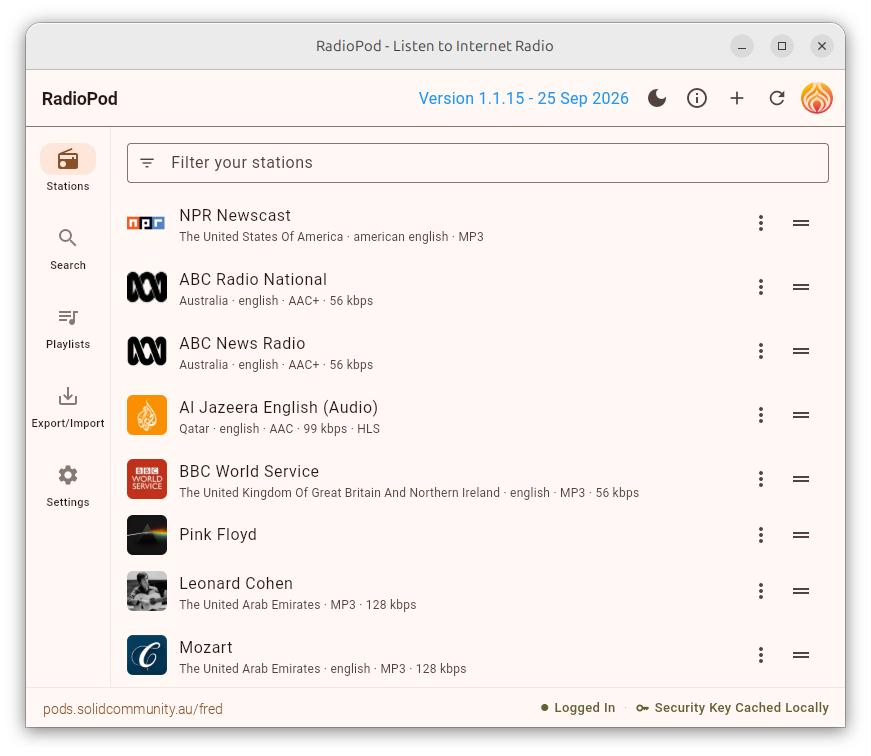Click Al Jazeera's 99 kbps HLS details line
The width and height of the screenshot is (871, 756).
[x=279, y=429]
